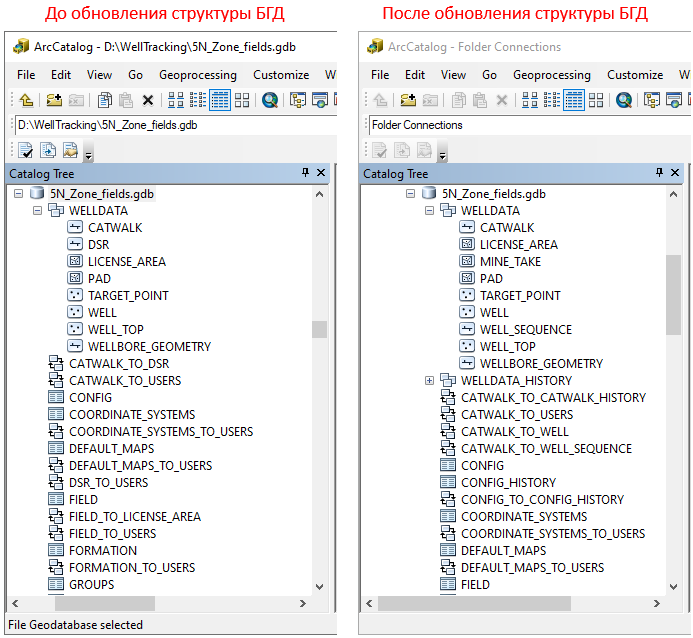Open Search window icon in left ArcCatalog
Image resolution: width=693 pixels, height=638 pixels.
tap(270, 100)
